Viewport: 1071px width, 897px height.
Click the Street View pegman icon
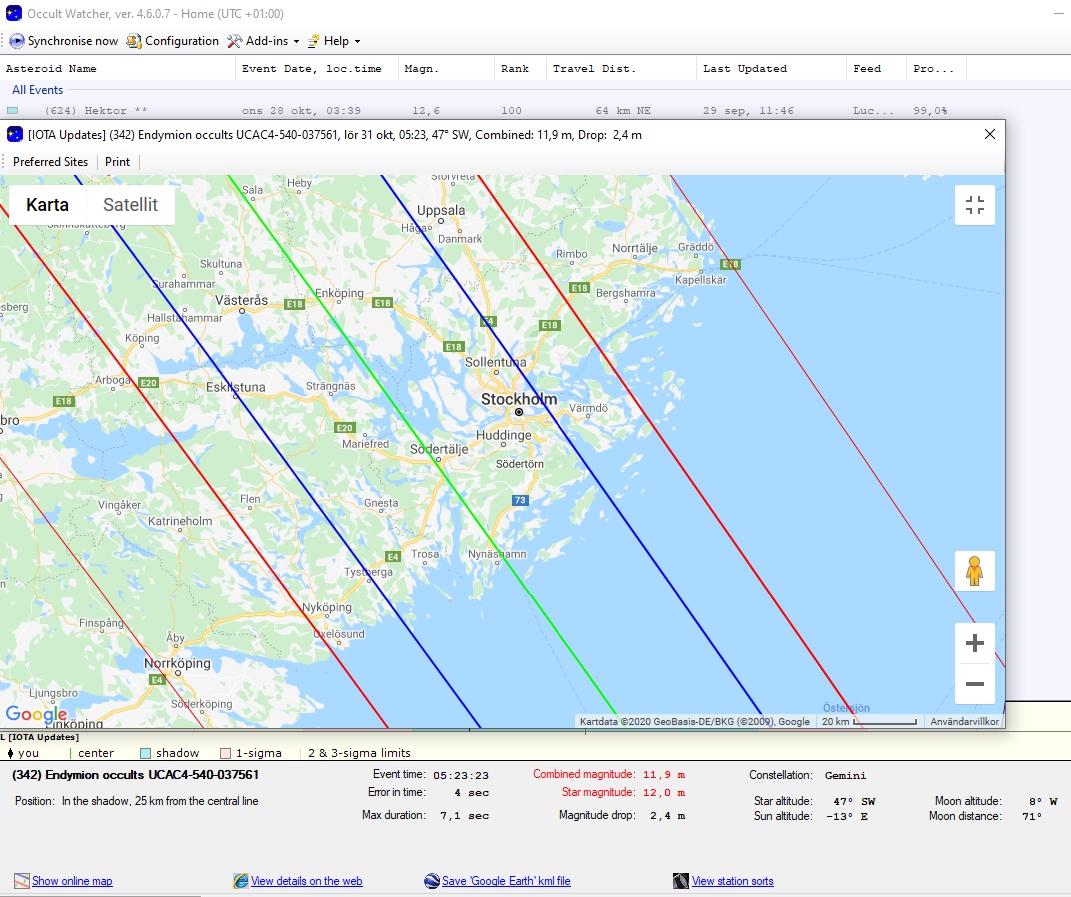point(974,571)
